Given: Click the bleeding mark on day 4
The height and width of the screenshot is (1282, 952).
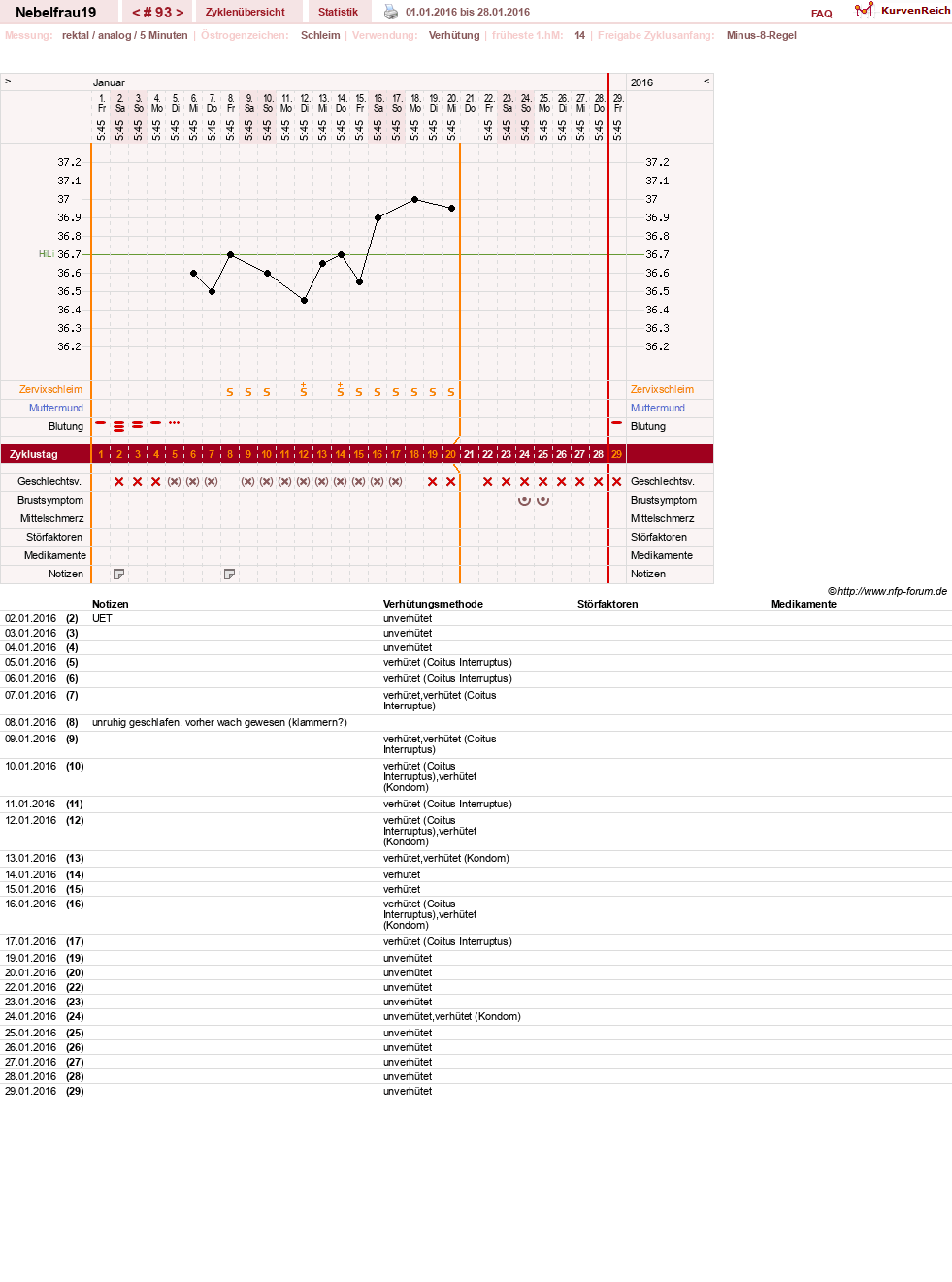Looking at the screenshot, I should [x=156, y=423].
